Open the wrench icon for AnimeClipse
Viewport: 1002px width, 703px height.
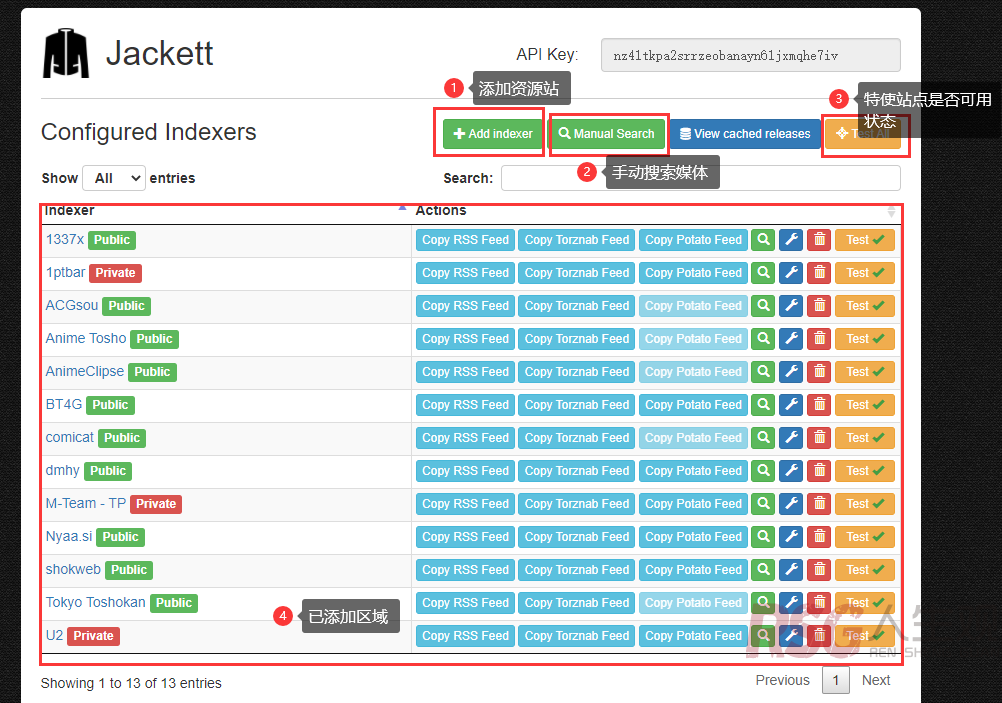(x=791, y=372)
